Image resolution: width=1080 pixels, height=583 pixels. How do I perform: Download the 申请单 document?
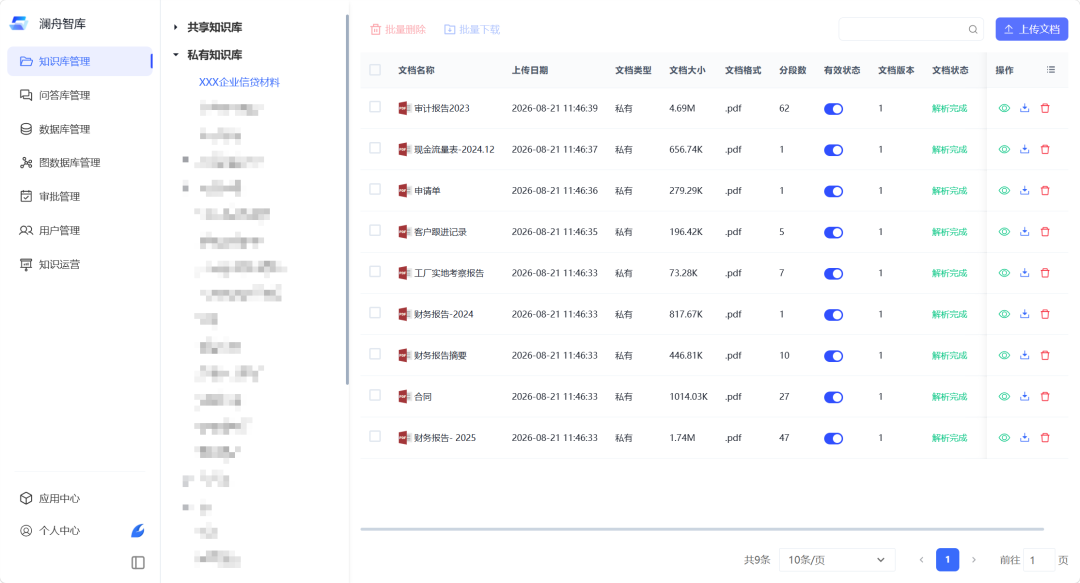point(1025,191)
